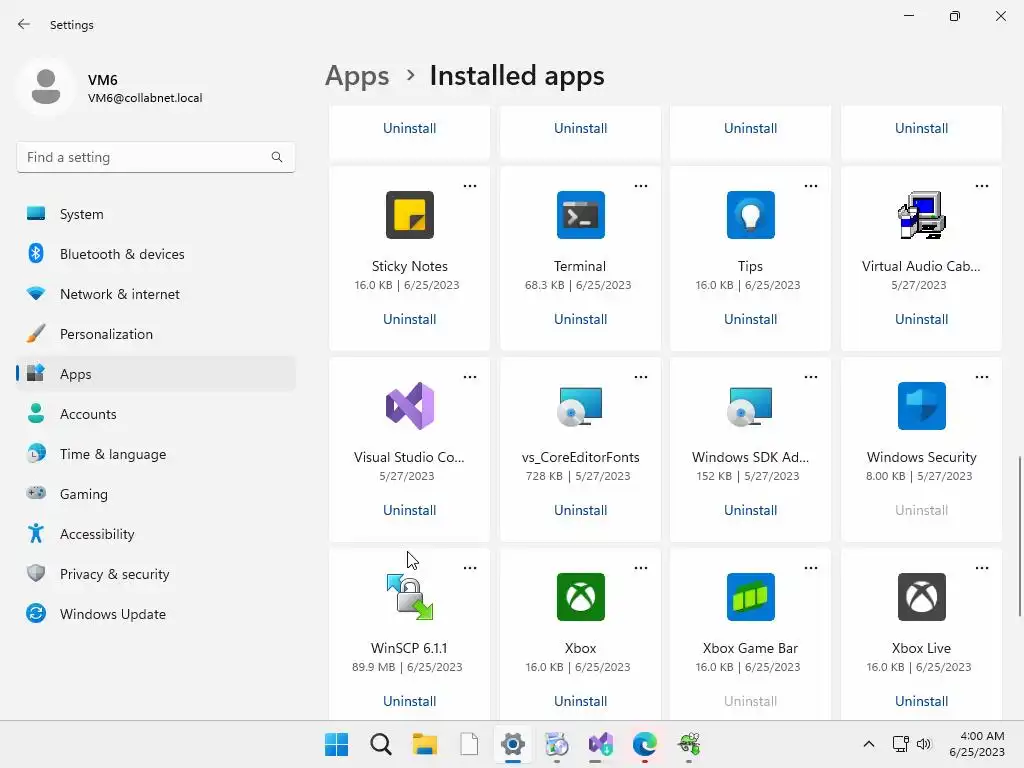Image resolution: width=1024 pixels, height=768 pixels.
Task: Go back with the arrow button
Action: pyautogui.click(x=24, y=24)
